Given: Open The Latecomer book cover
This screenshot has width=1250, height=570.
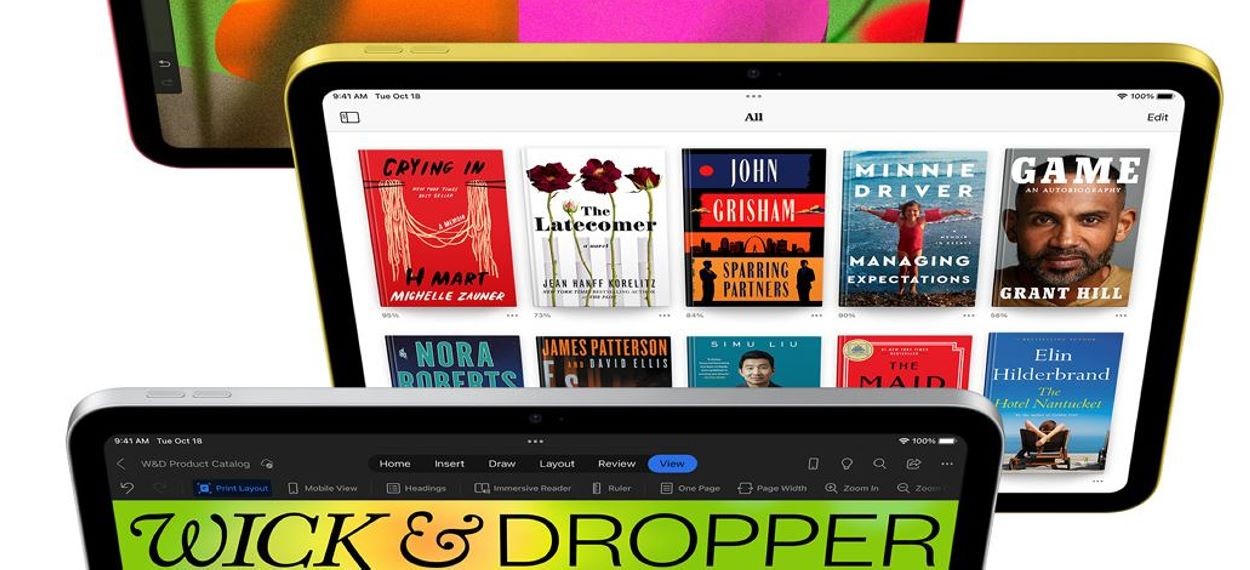Looking at the screenshot, I should point(595,227).
